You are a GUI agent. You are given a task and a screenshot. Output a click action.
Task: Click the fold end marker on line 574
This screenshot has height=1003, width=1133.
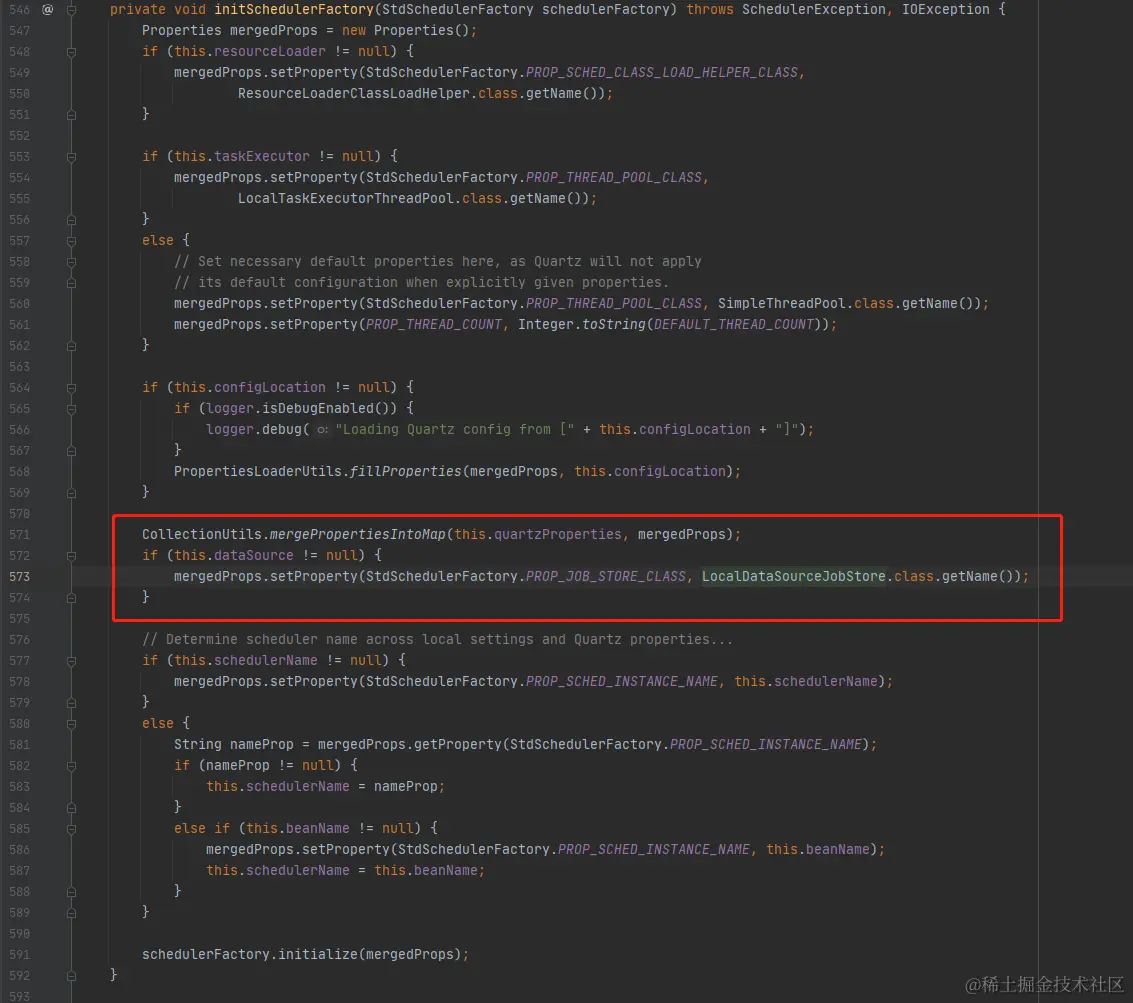(72, 598)
